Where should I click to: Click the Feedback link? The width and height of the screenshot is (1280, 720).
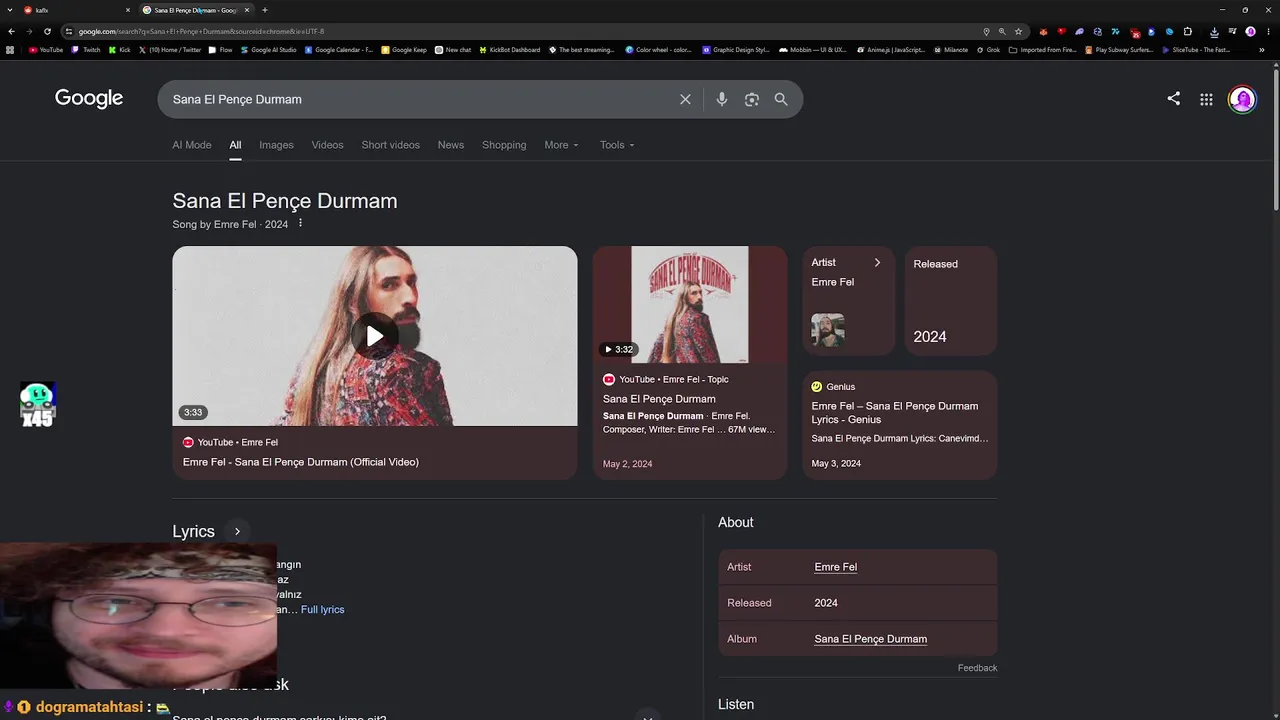click(x=977, y=668)
